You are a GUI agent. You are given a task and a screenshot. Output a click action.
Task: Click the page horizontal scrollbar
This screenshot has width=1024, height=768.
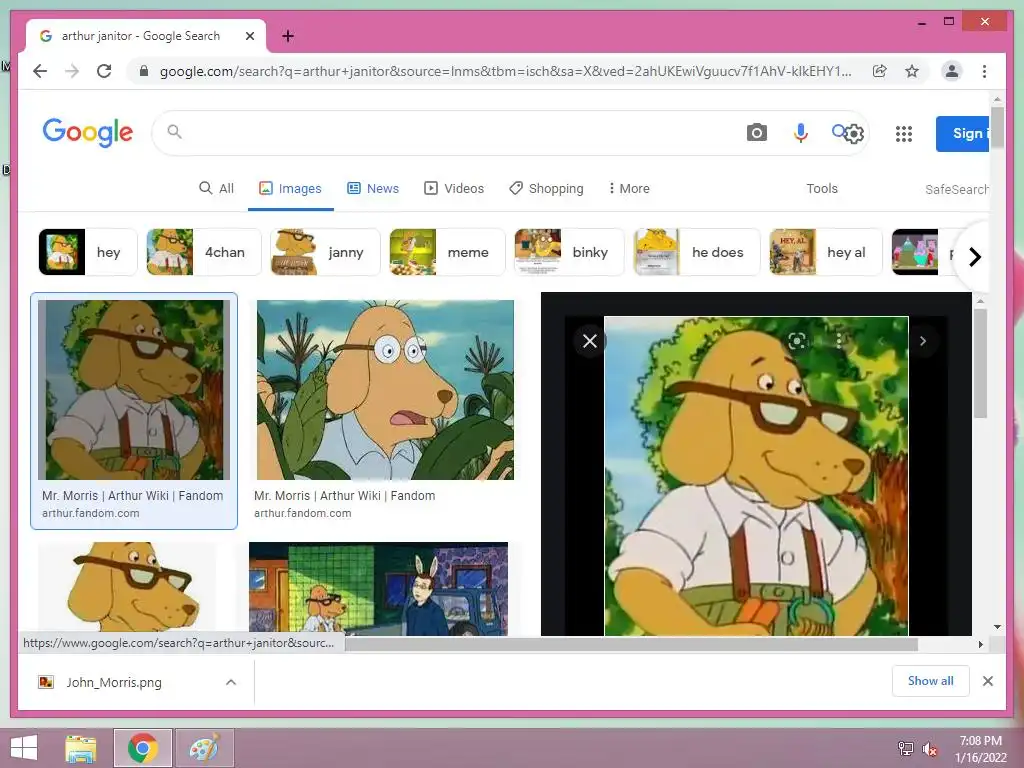click(x=631, y=645)
